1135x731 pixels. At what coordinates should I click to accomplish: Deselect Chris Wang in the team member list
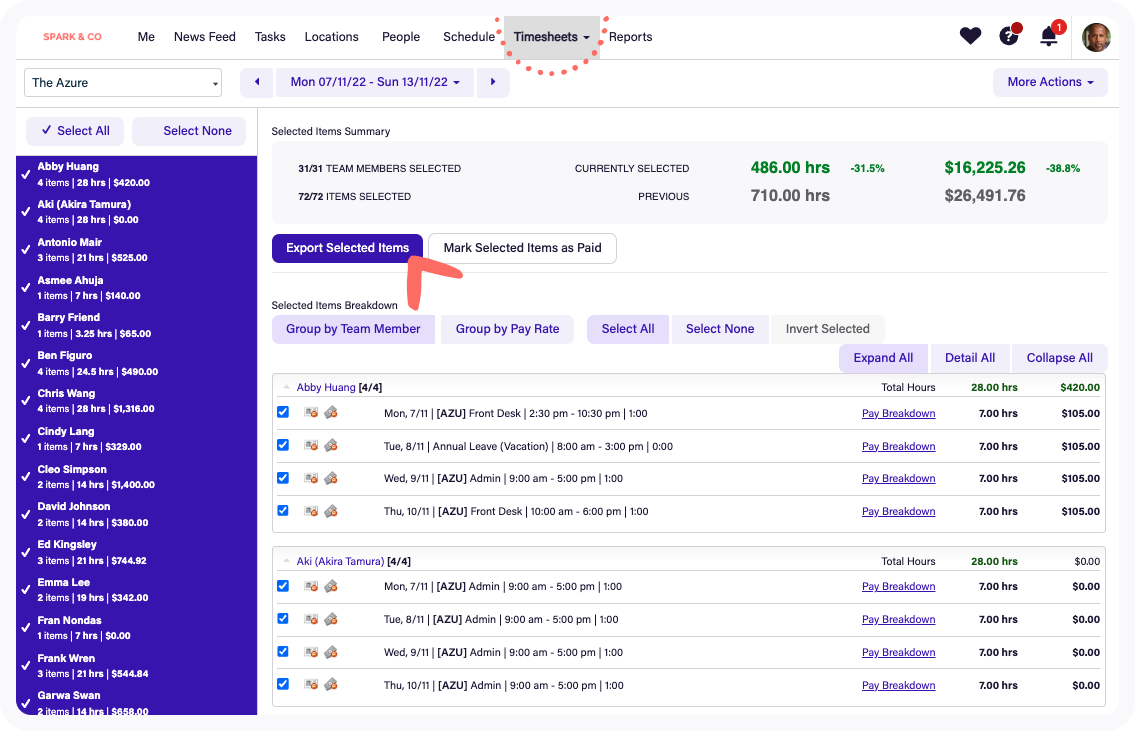[26, 400]
